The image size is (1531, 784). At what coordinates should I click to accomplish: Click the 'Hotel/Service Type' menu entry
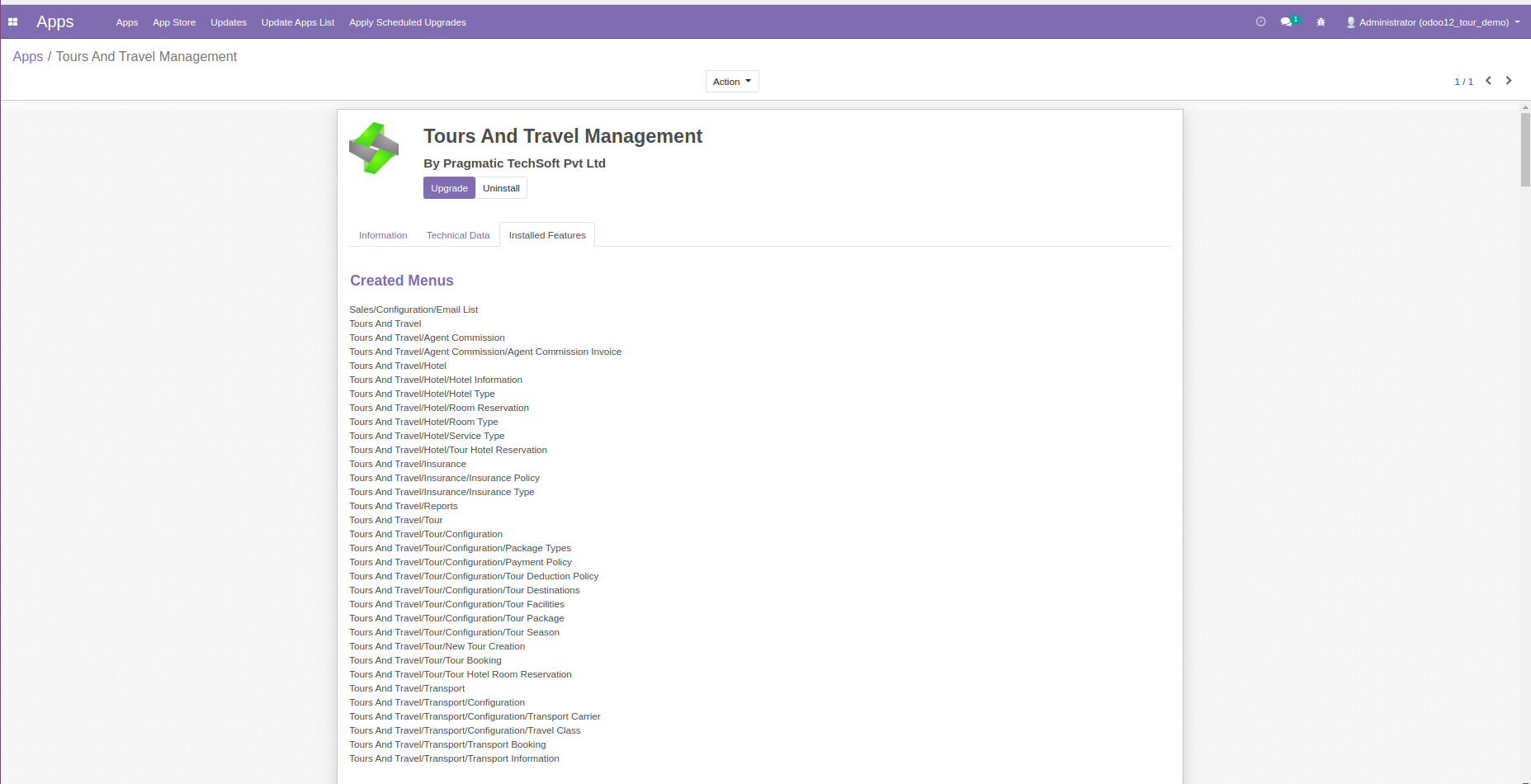pos(427,436)
